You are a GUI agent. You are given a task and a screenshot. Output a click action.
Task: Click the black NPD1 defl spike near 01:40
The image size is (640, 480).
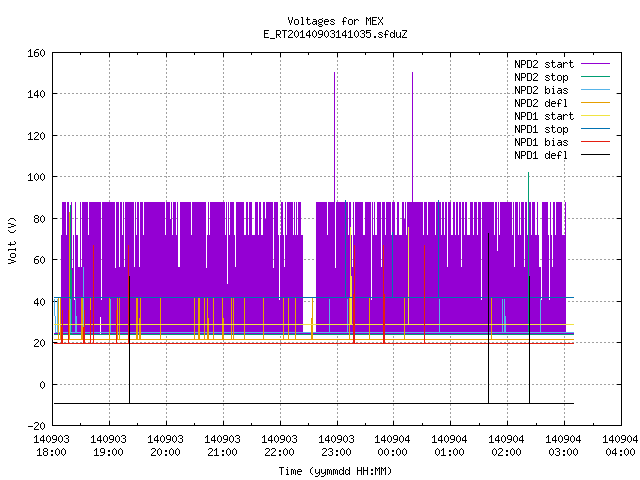(x=489, y=318)
